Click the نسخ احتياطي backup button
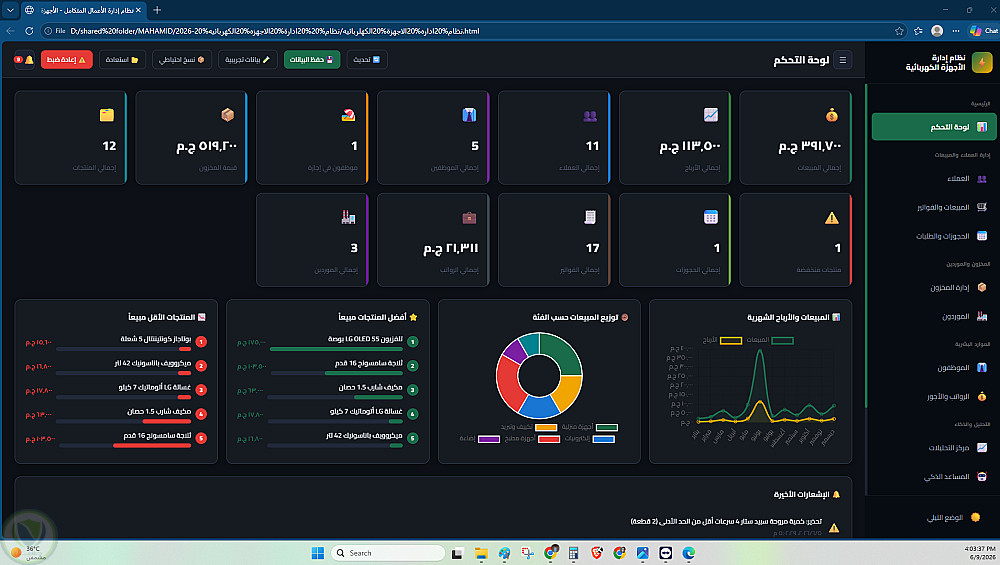 coord(182,60)
